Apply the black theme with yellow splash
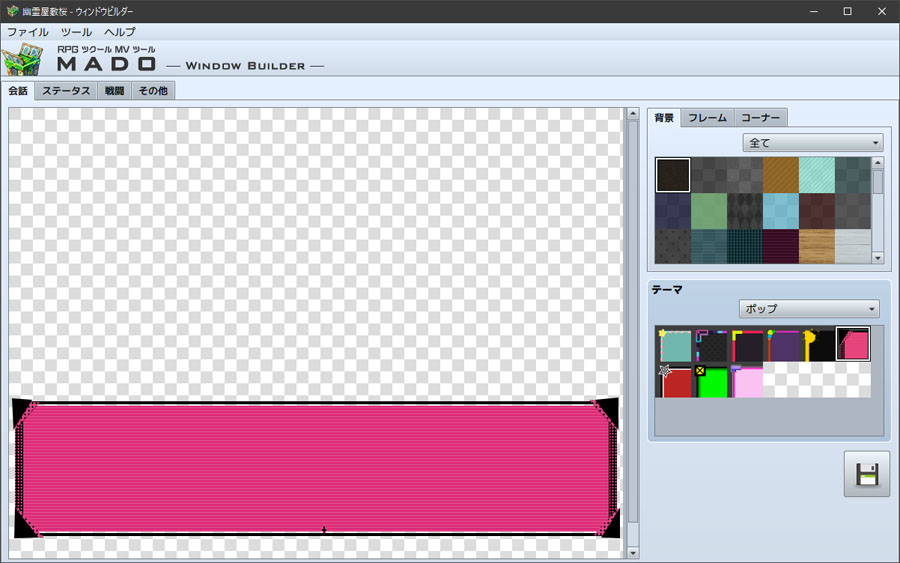 [817, 344]
